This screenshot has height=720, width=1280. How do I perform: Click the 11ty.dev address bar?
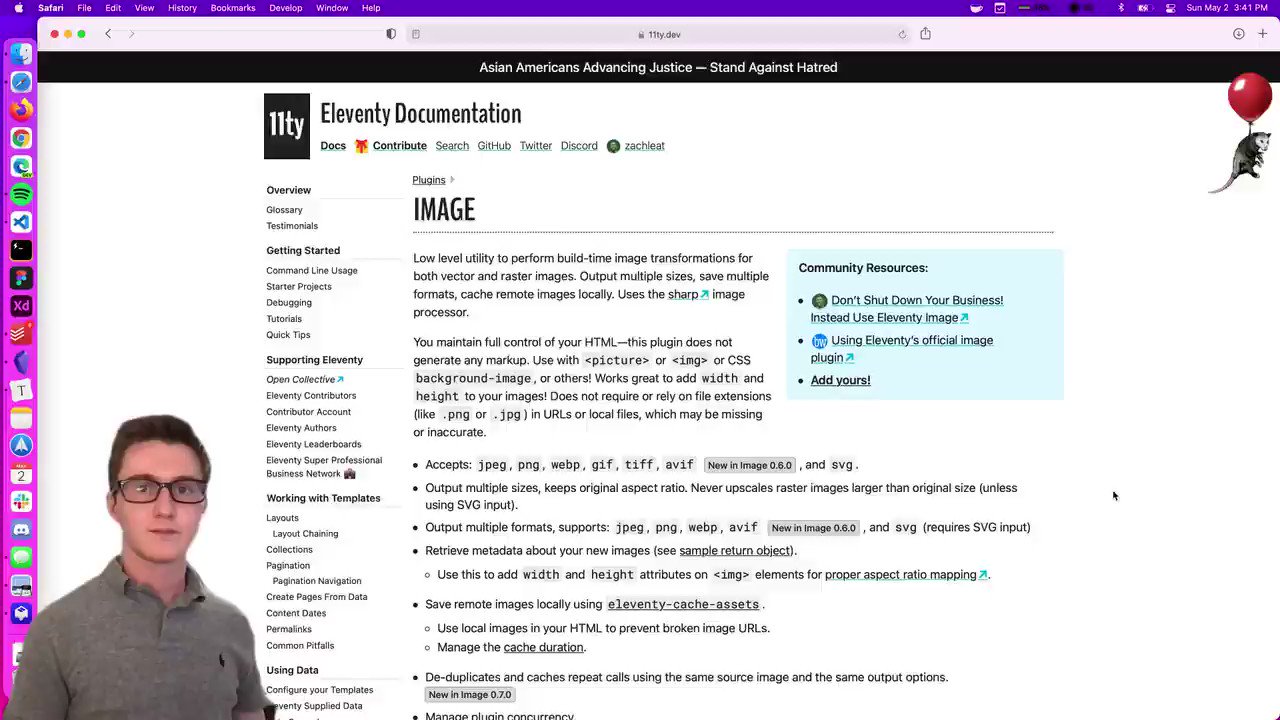coord(659,34)
